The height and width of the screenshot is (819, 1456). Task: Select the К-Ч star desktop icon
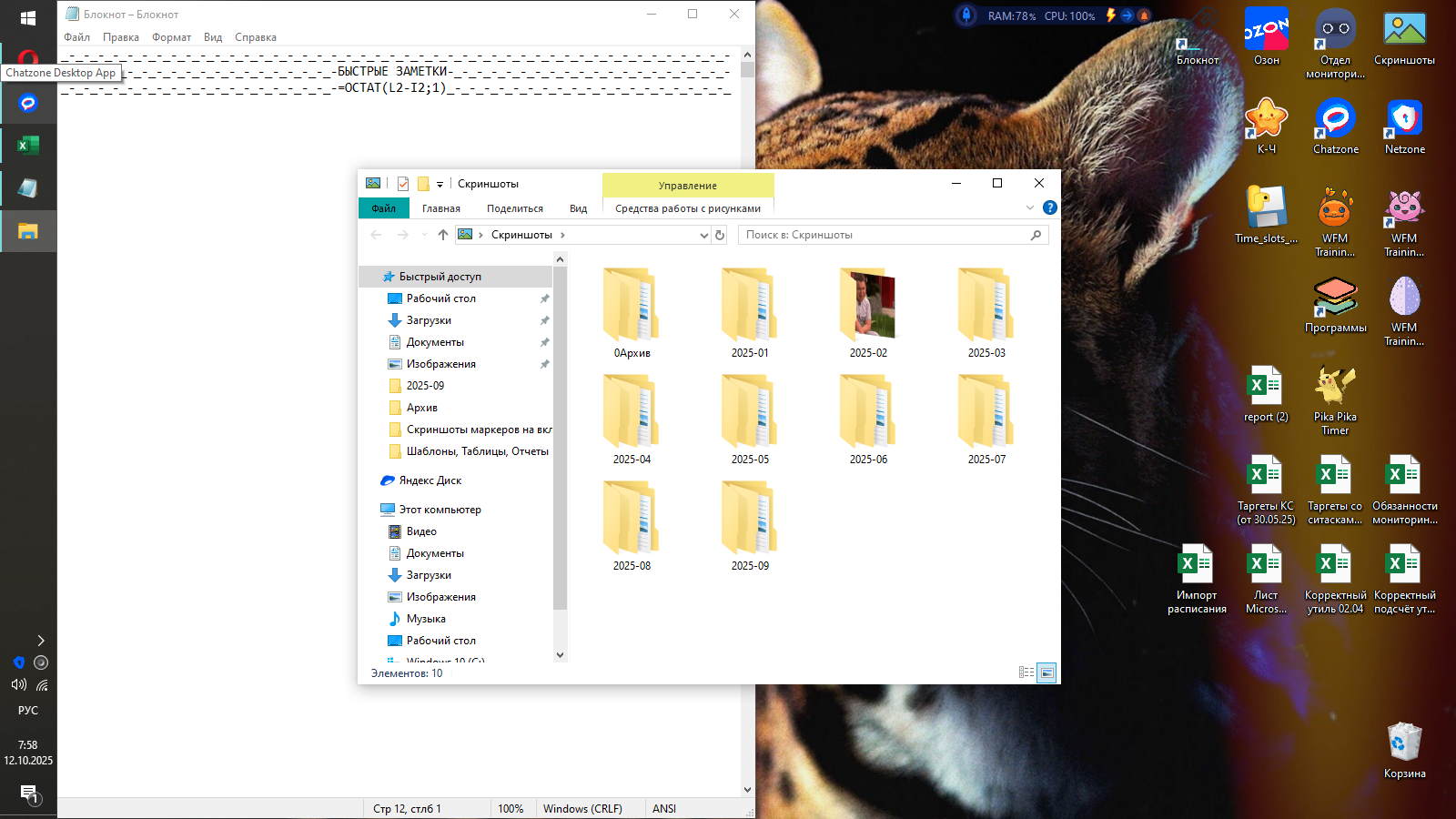tap(1267, 126)
